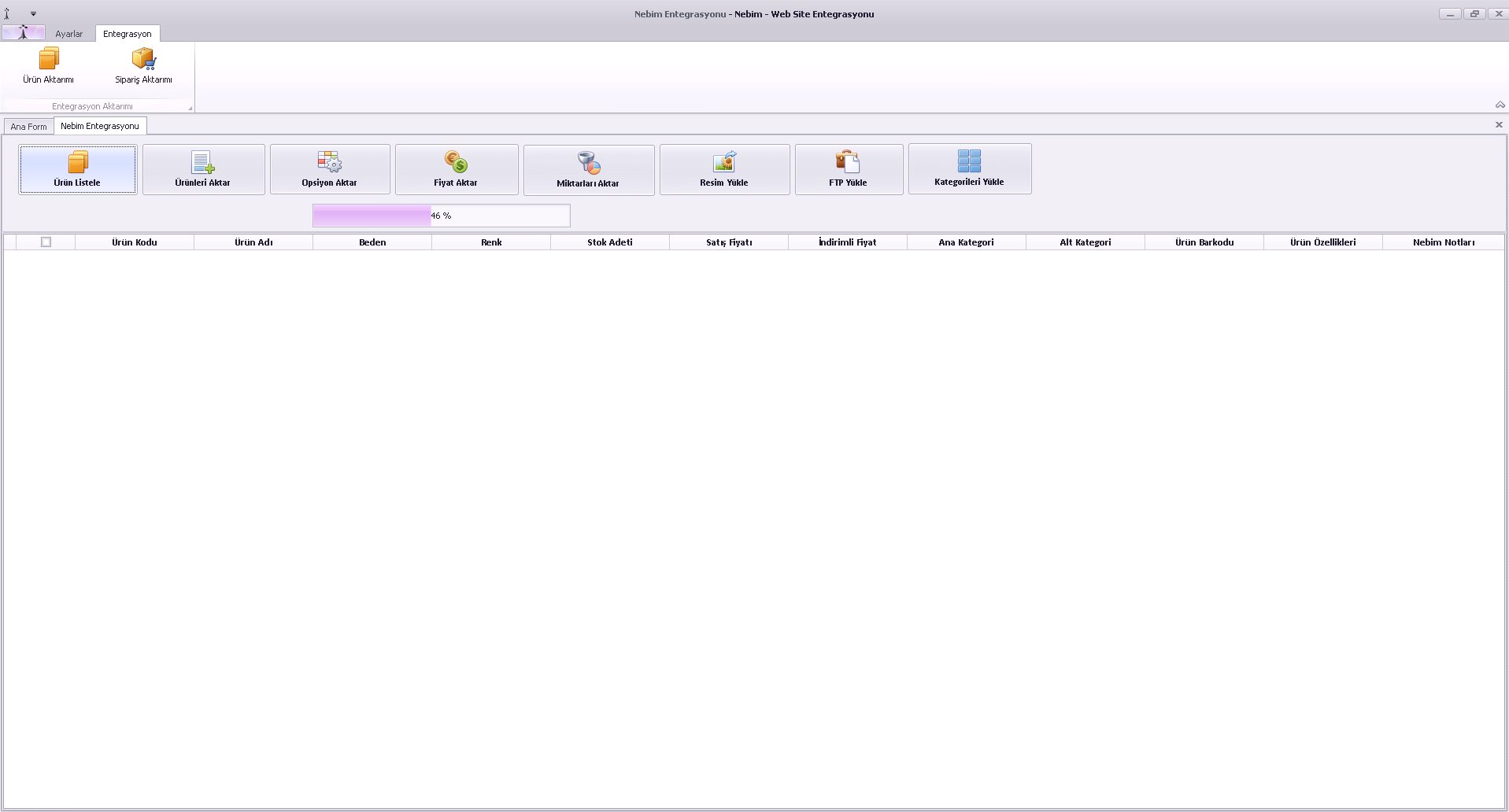Click the Ürünleri Aktar icon
Viewport: 1509px width, 812px height.
tap(202, 162)
